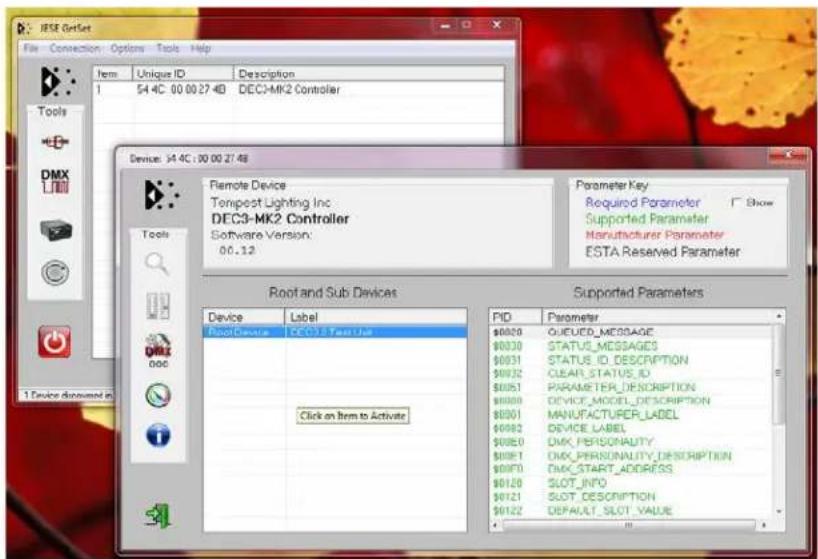Click the PID $0030 cell
Viewport: 818px width, 559px height.
pyautogui.click(x=508, y=346)
